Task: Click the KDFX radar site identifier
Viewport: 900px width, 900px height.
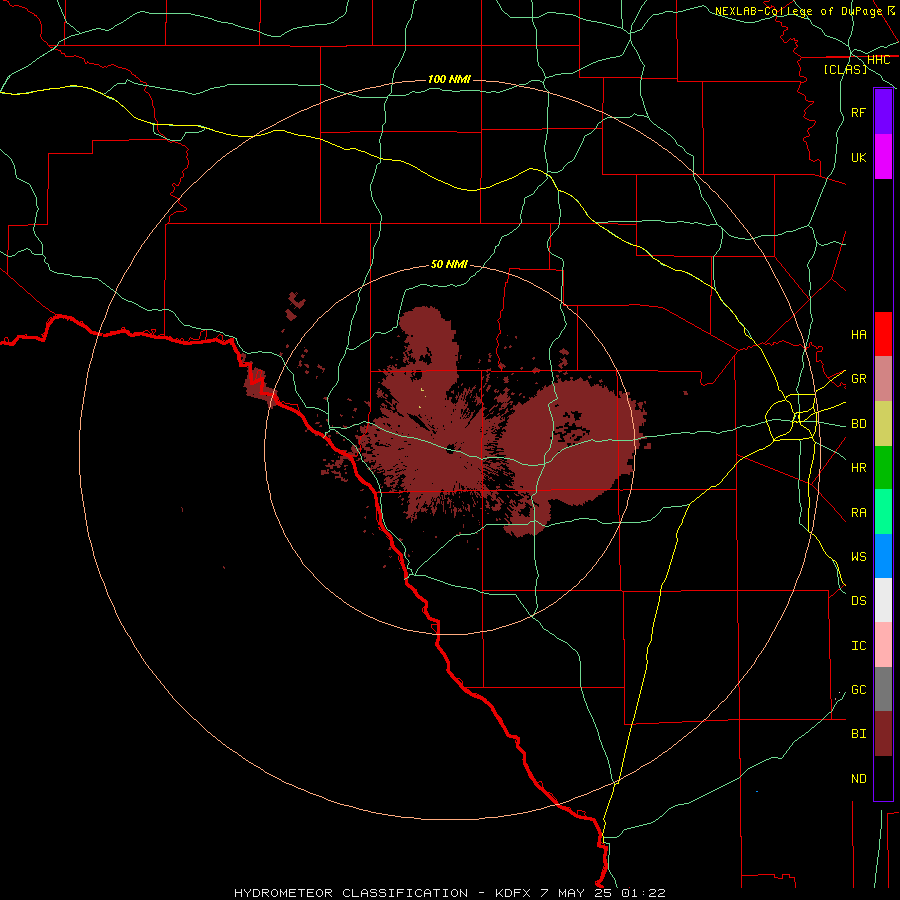Action: tap(513, 893)
